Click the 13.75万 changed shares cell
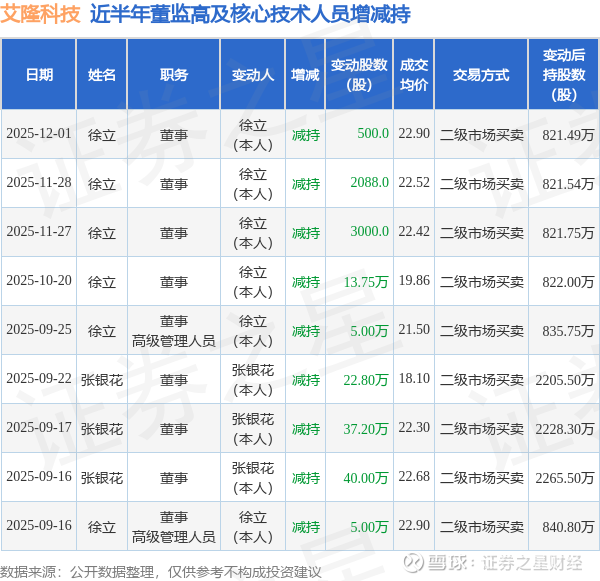Viewport: 600px width, 581px height. tap(366, 282)
